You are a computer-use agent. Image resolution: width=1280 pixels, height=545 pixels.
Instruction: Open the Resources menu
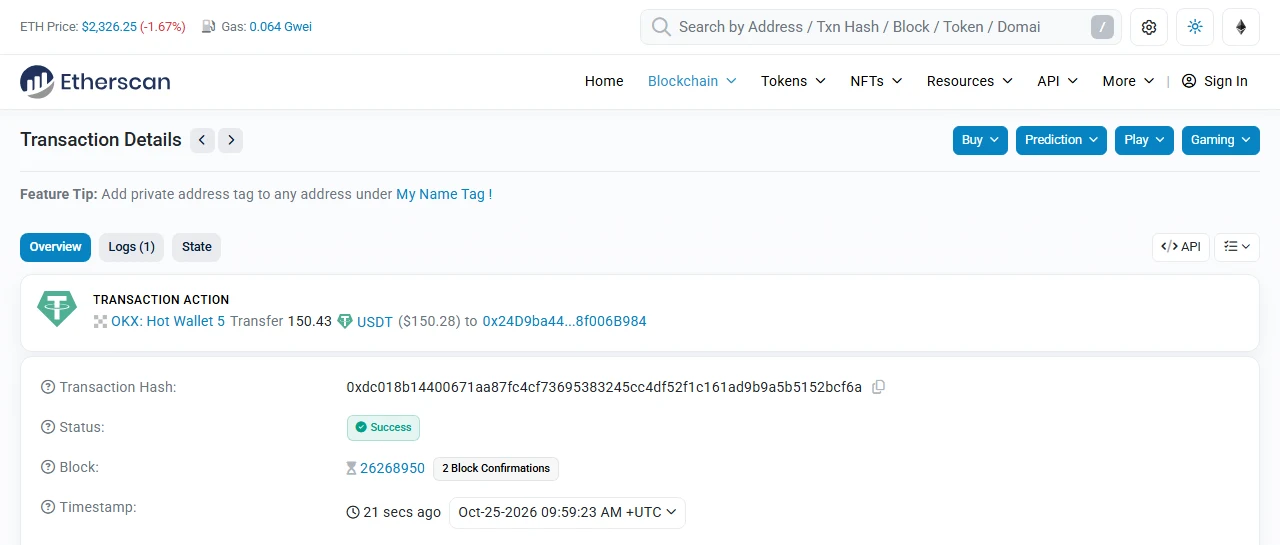[969, 81]
